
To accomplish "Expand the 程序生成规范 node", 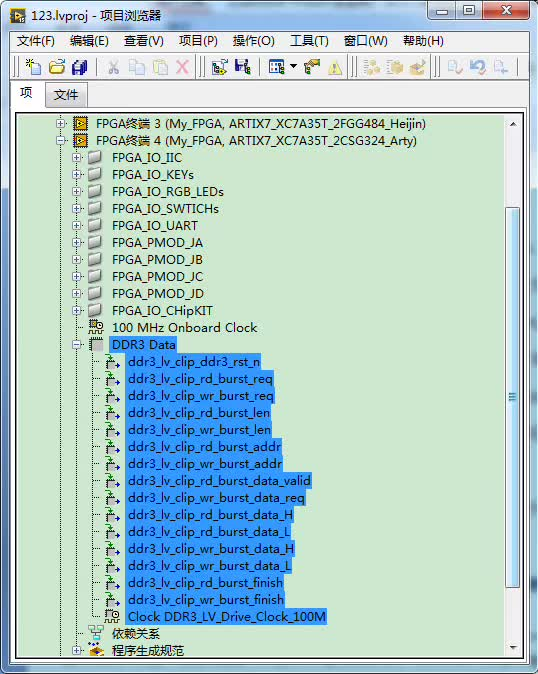I will (x=77, y=650).
